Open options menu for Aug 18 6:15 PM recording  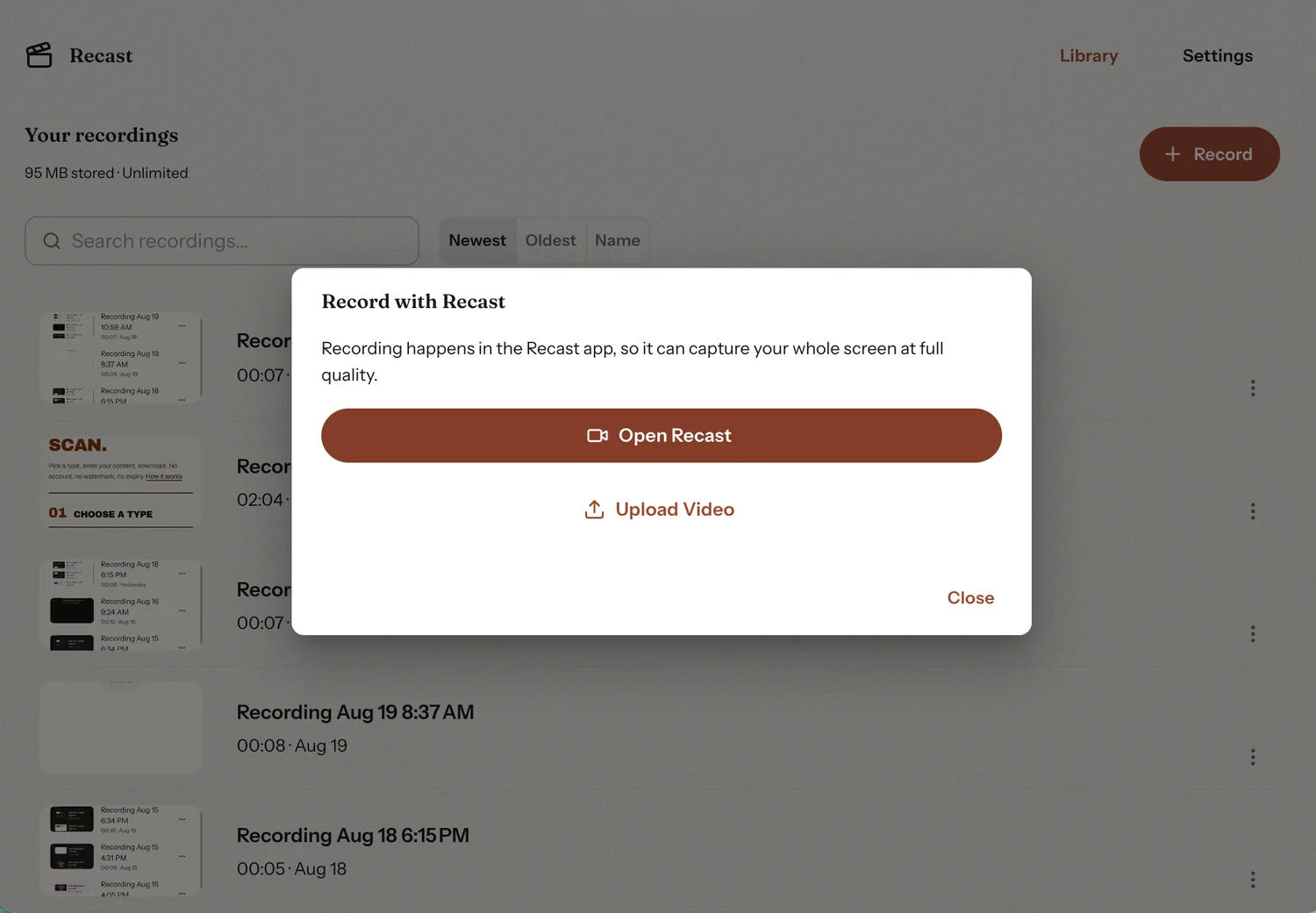point(1253,880)
